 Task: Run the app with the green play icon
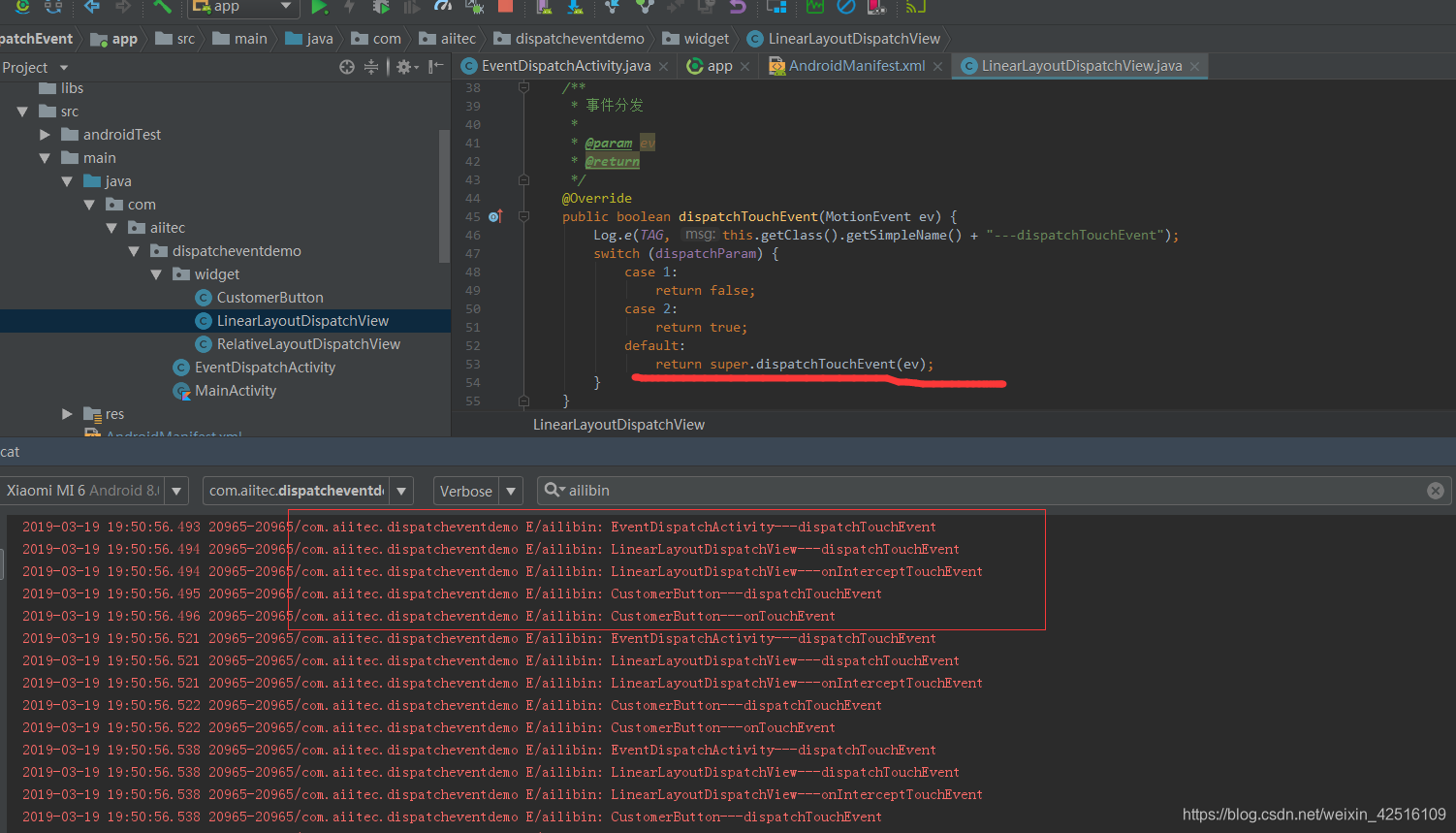point(319,7)
